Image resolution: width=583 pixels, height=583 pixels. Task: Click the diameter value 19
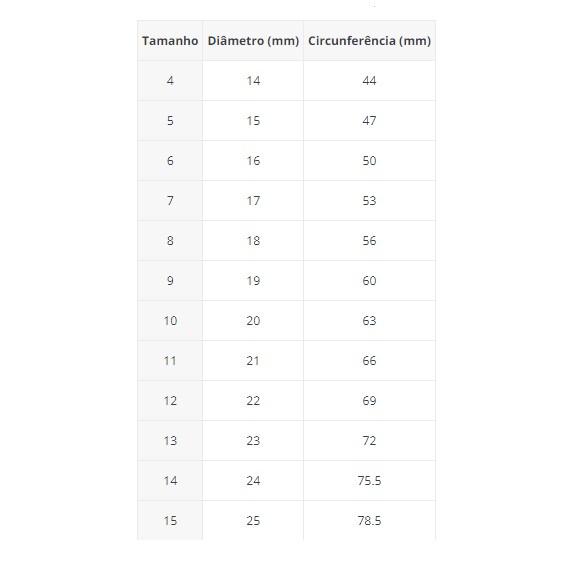(253, 281)
